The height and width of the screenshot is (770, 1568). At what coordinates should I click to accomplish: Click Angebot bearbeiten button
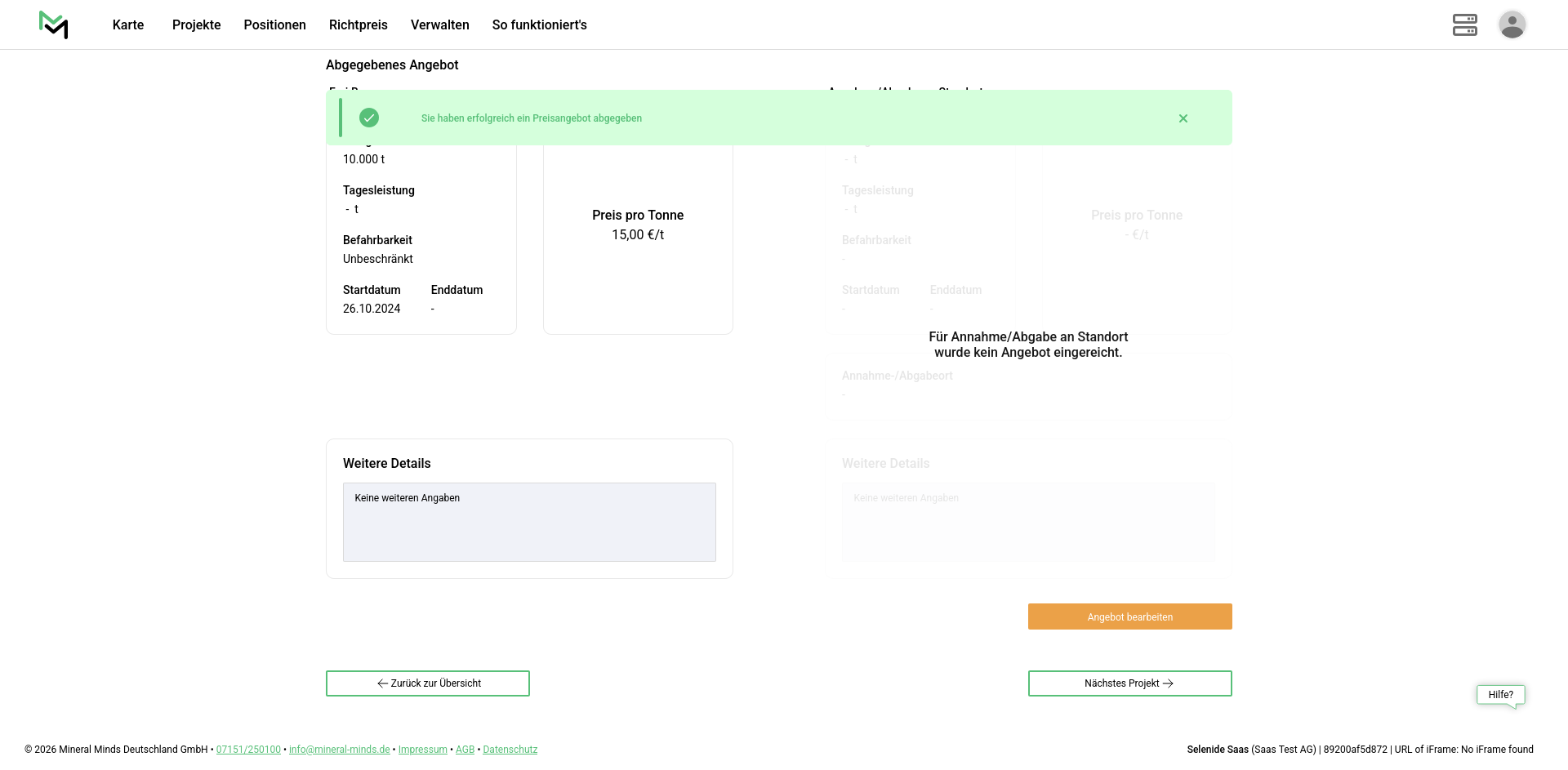[x=1129, y=616]
